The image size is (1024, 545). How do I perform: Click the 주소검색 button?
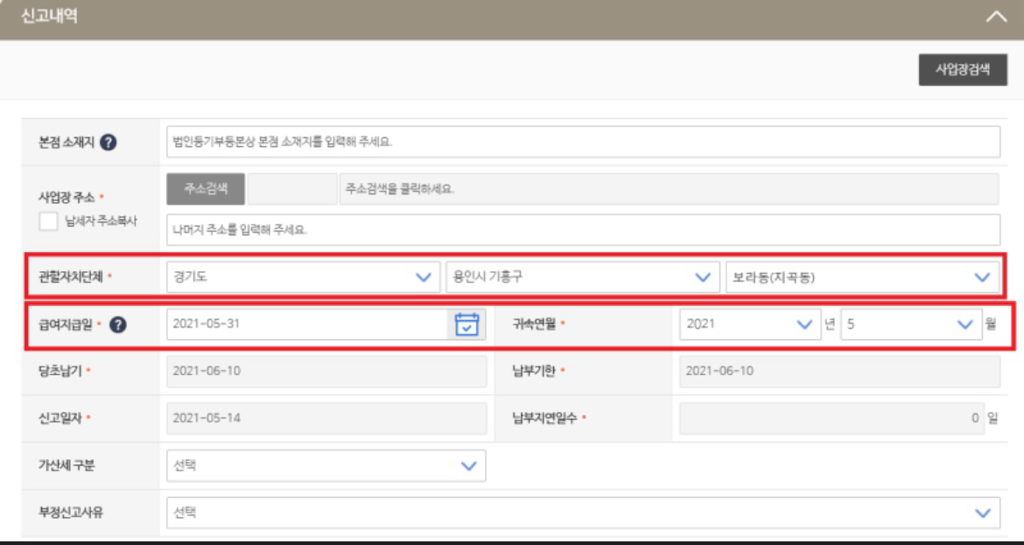[206, 188]
